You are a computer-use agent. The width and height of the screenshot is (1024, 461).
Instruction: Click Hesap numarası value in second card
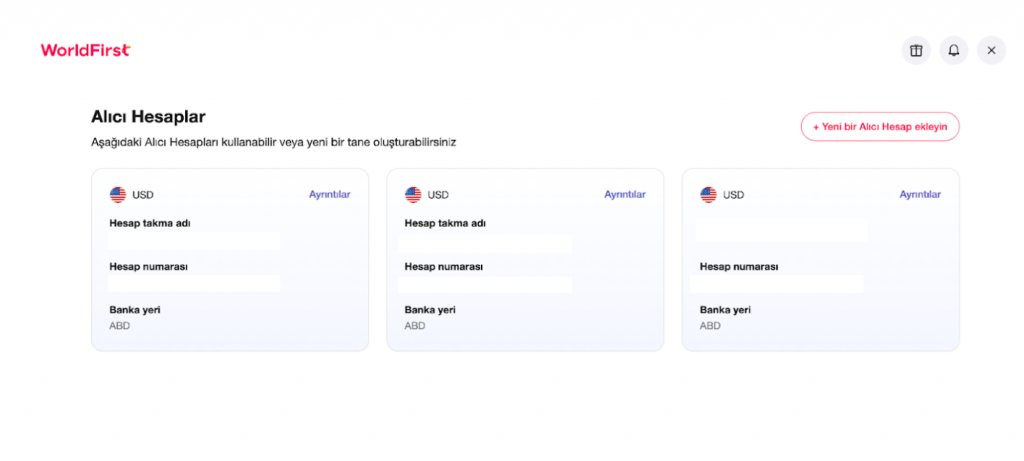point(485,285)
